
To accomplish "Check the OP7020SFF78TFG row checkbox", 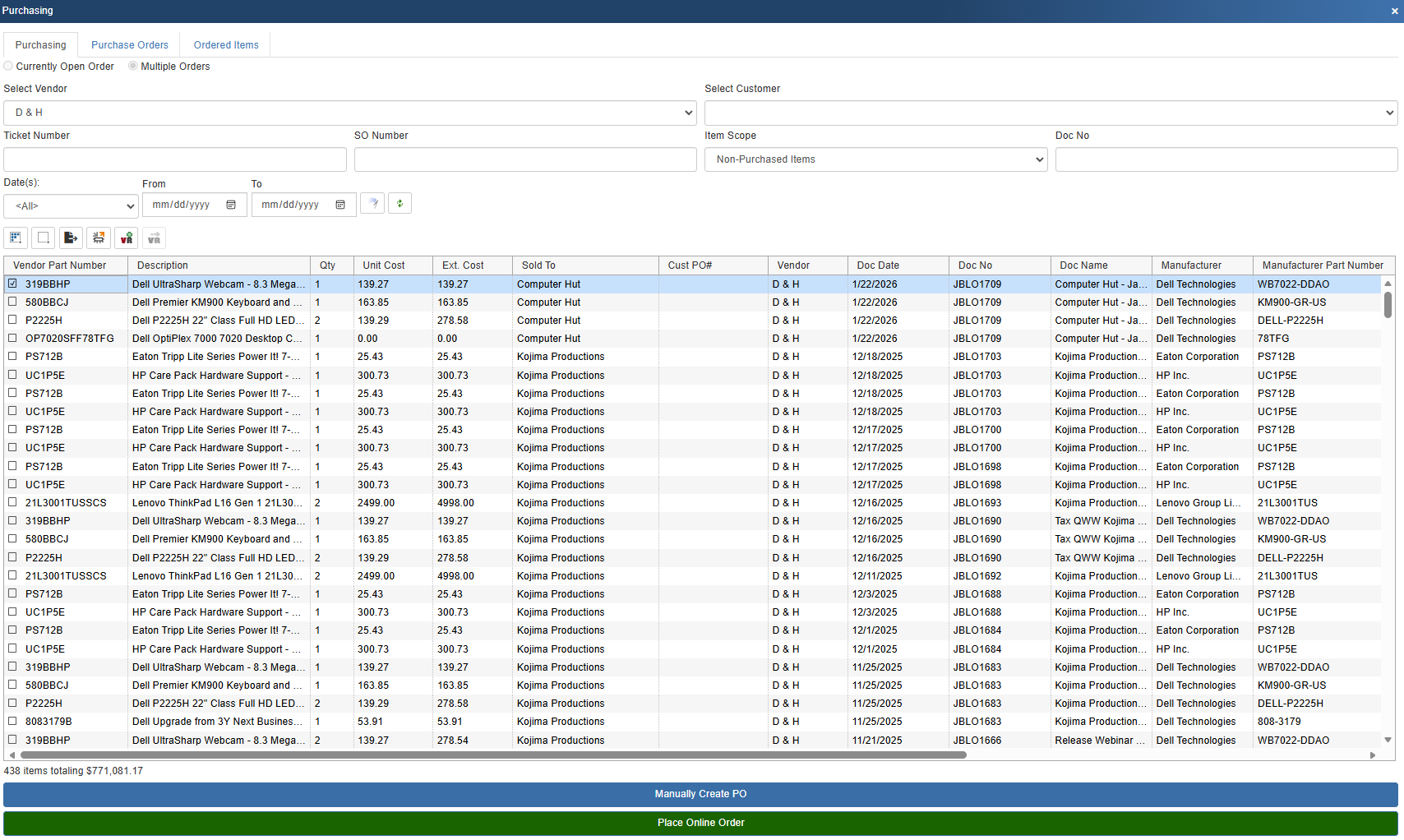I will (12, 339).
